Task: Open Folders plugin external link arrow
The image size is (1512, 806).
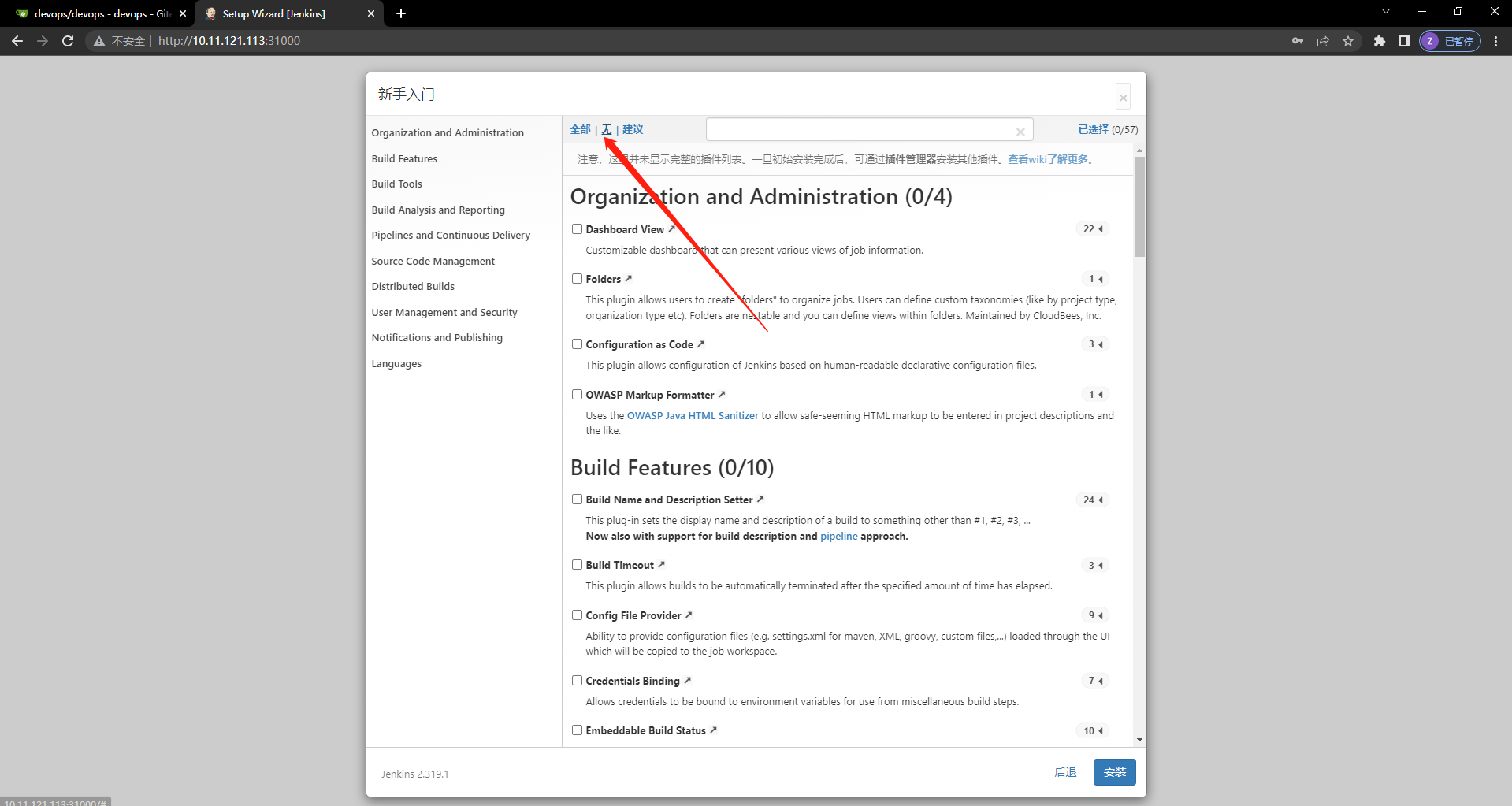Action: tap(628, 278)
